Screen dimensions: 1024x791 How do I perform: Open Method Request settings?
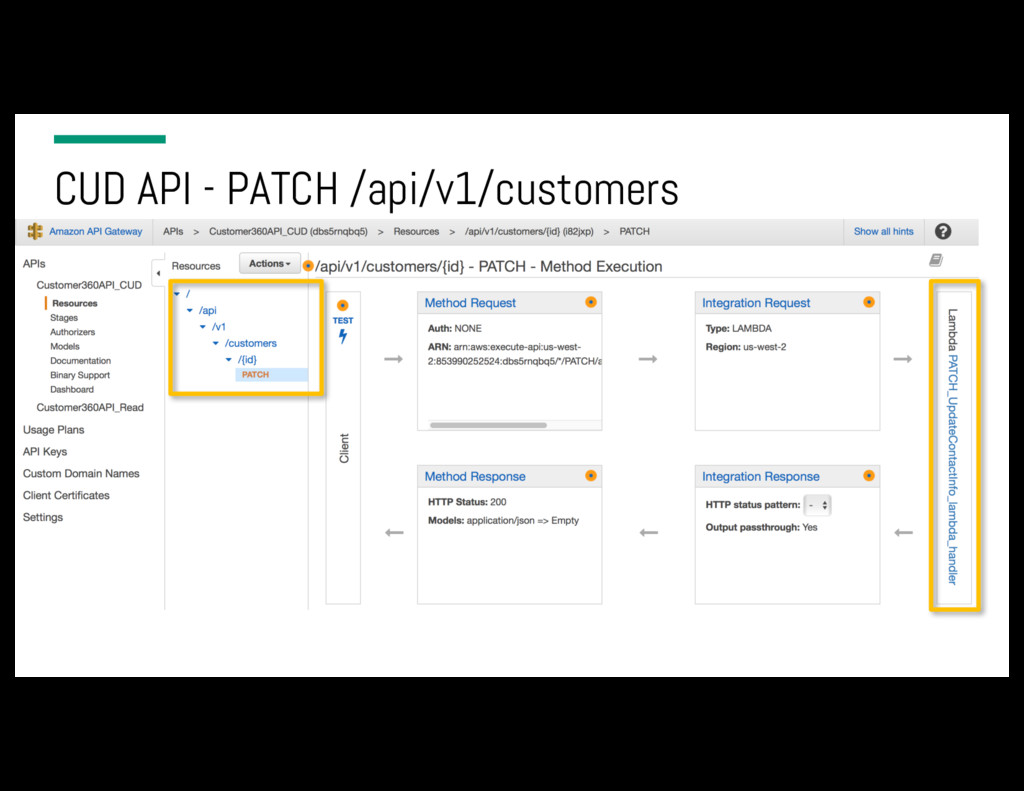point(470,302)
